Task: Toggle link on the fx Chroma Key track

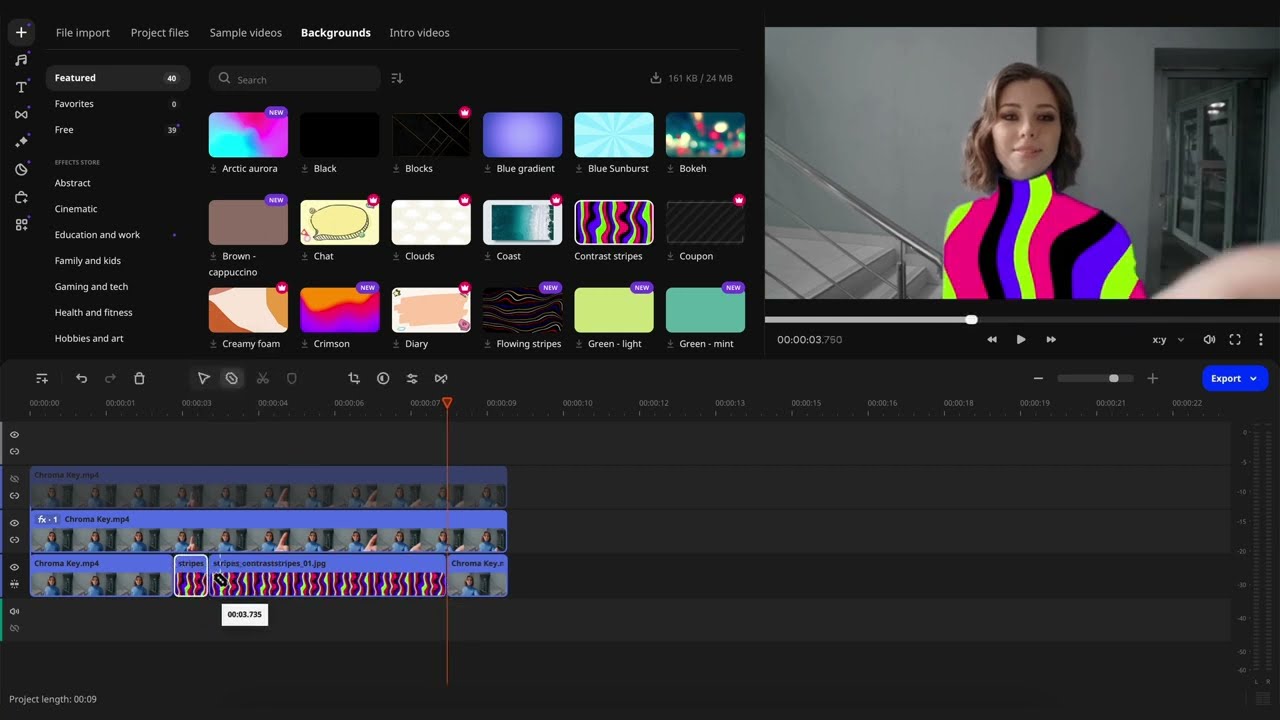Action: 14,540
